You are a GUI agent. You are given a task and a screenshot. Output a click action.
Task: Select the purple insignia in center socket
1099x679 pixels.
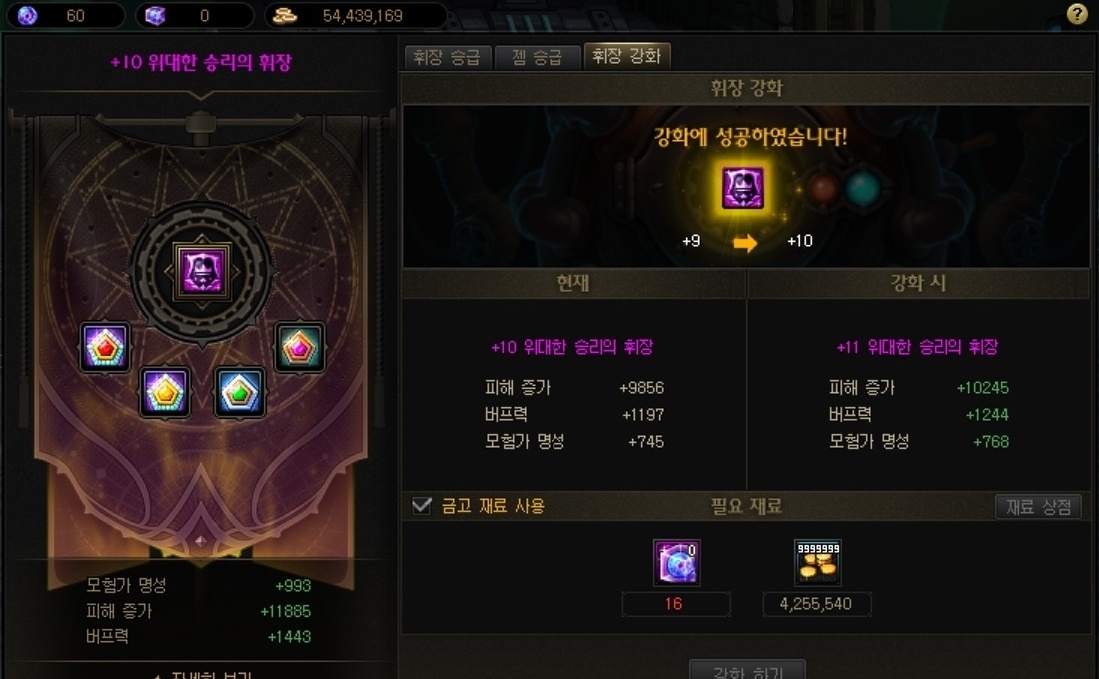[x=202, y=271]
